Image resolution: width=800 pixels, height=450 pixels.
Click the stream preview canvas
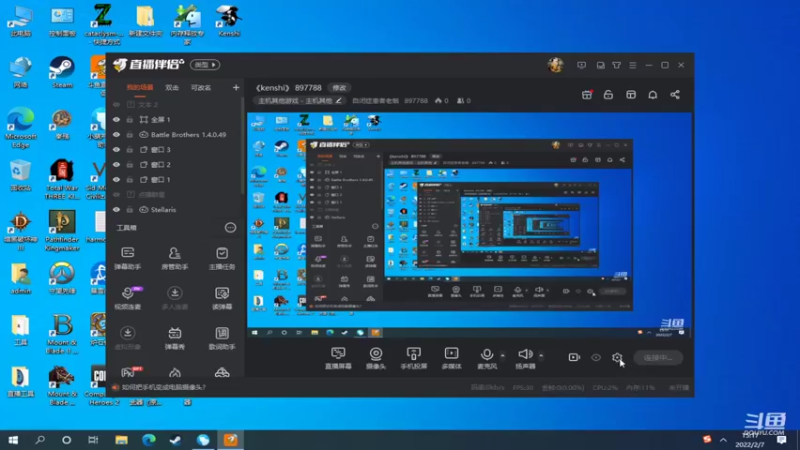coord(469,225)
